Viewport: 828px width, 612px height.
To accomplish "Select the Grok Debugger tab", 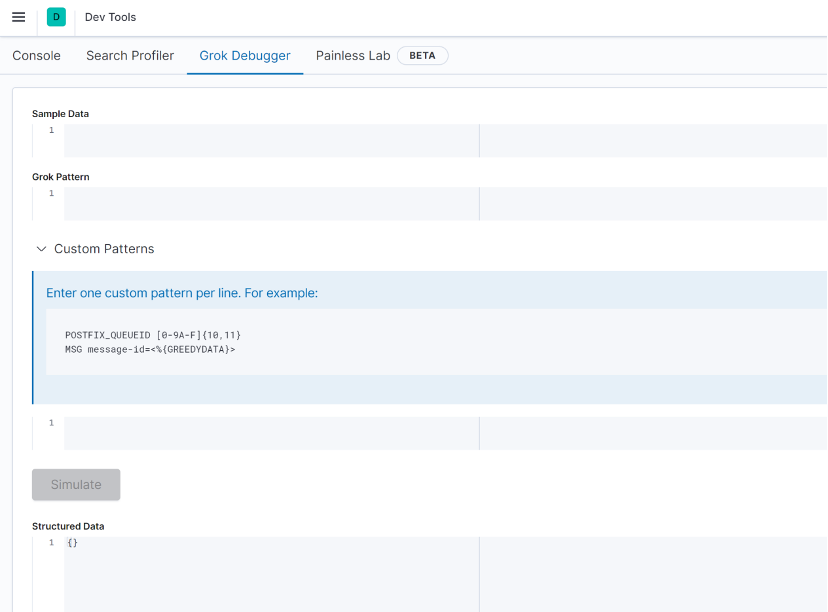I will 245,55.
